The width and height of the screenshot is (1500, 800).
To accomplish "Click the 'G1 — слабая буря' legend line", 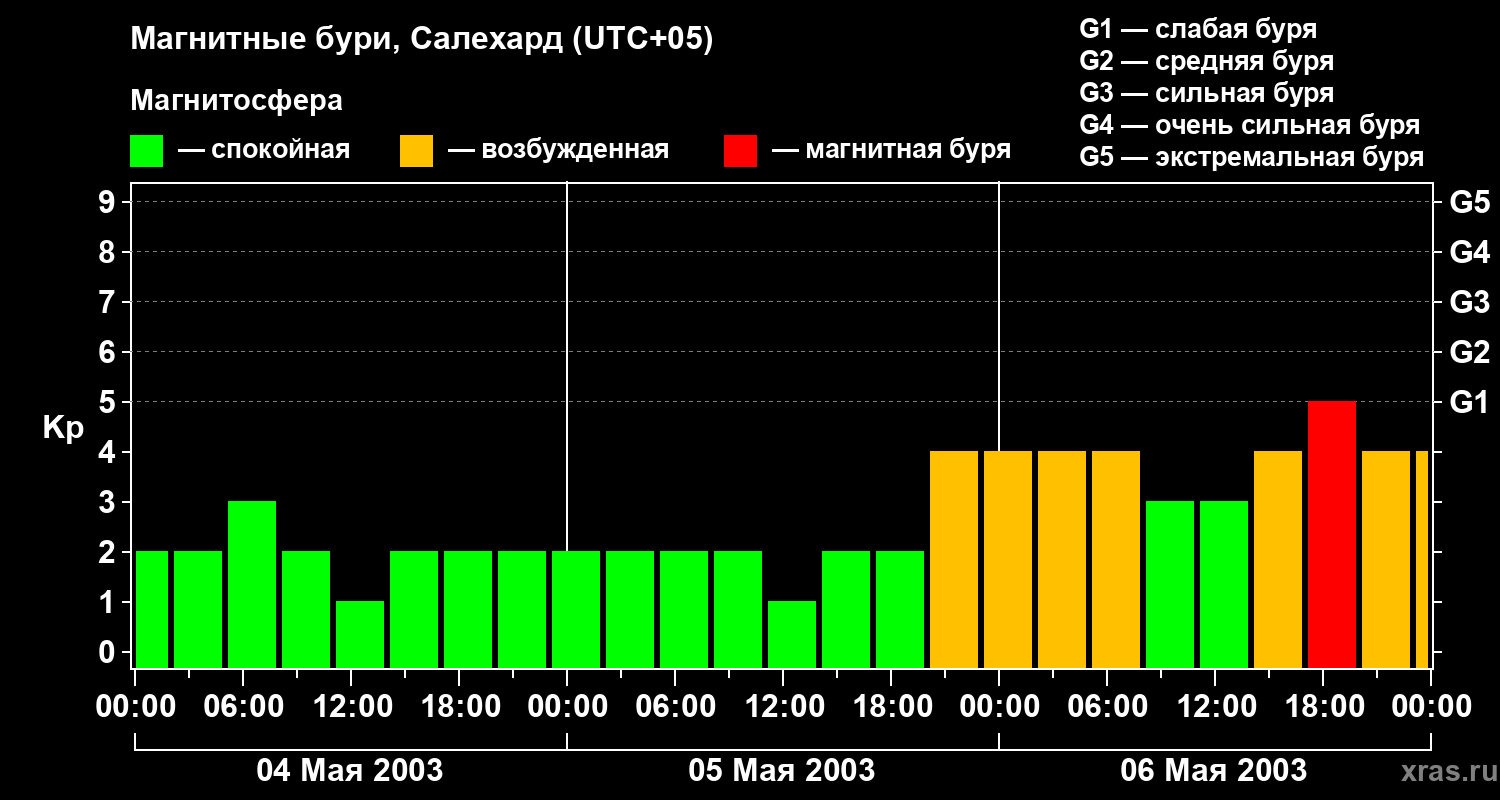I will 1198,29.
